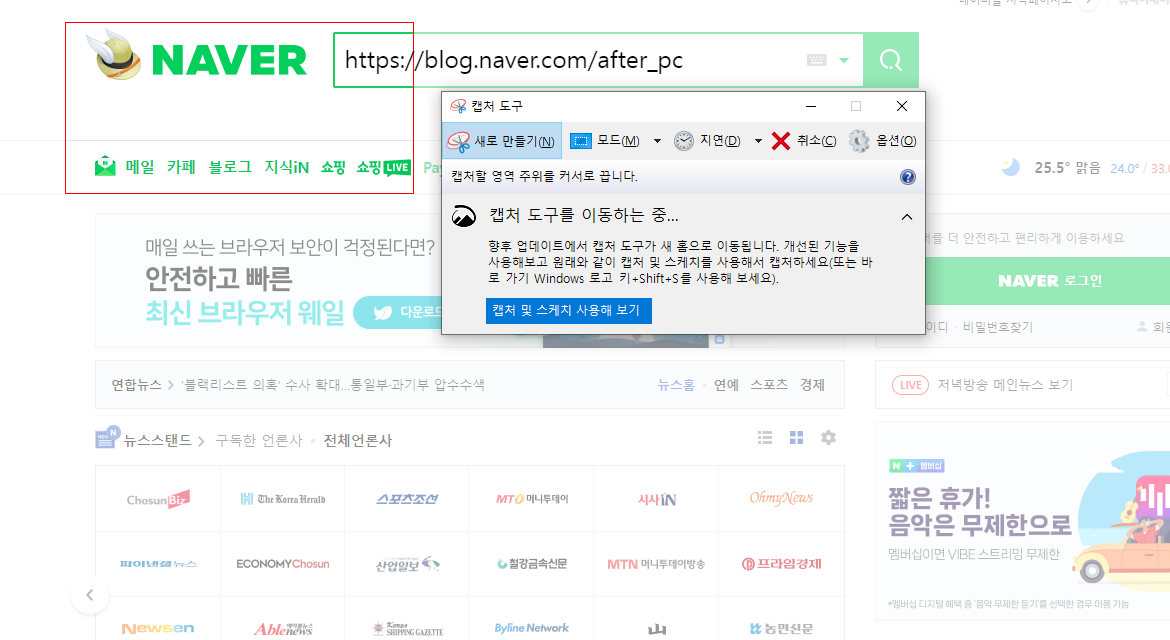The image size is (1170, 640).
Task: Click the 시사IN press logo
Action: pyautogui.click(x=657, y=499)
